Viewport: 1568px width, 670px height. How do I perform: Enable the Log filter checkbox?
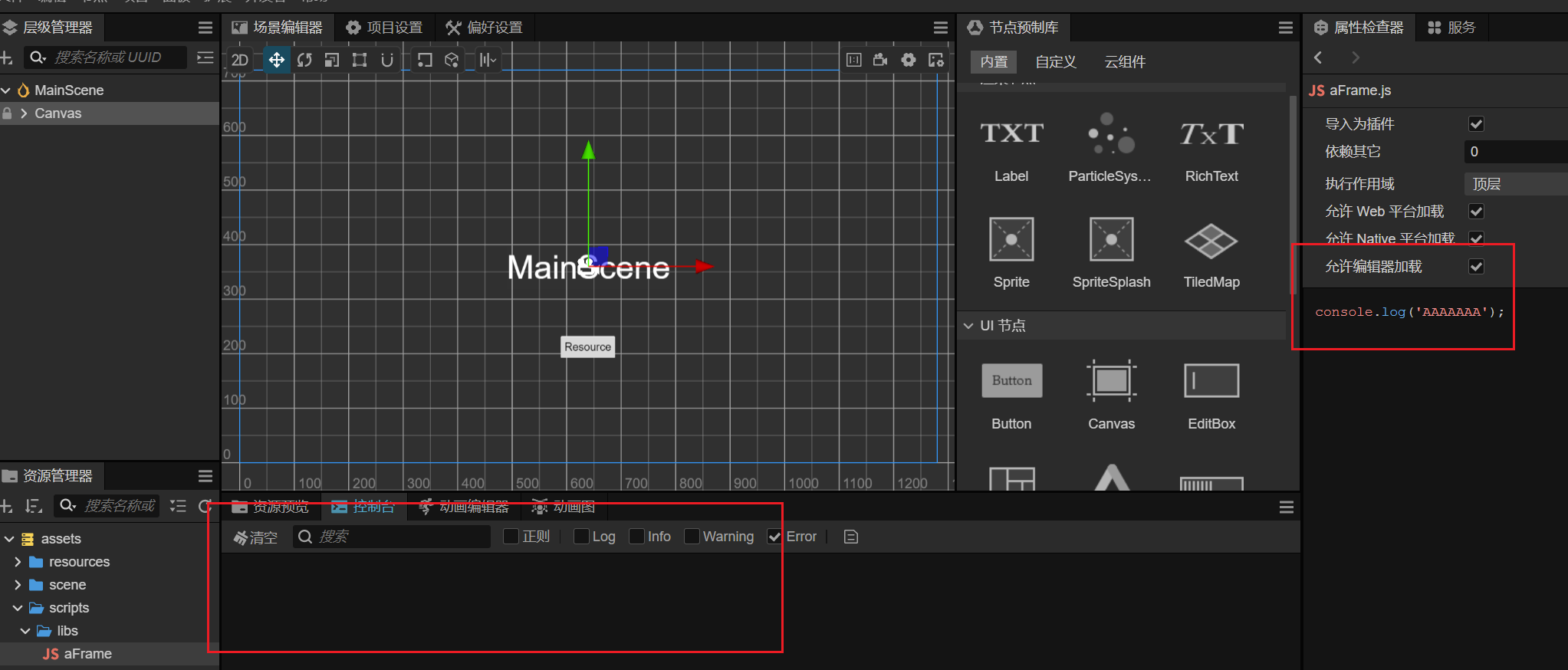581,537
